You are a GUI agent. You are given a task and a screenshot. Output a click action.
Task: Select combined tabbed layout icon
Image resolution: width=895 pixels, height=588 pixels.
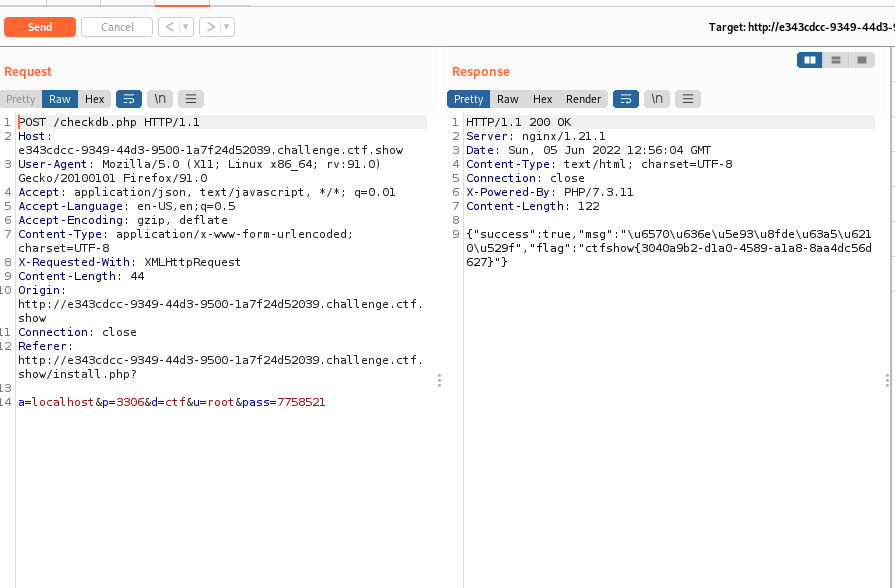(x=862, y=60)
